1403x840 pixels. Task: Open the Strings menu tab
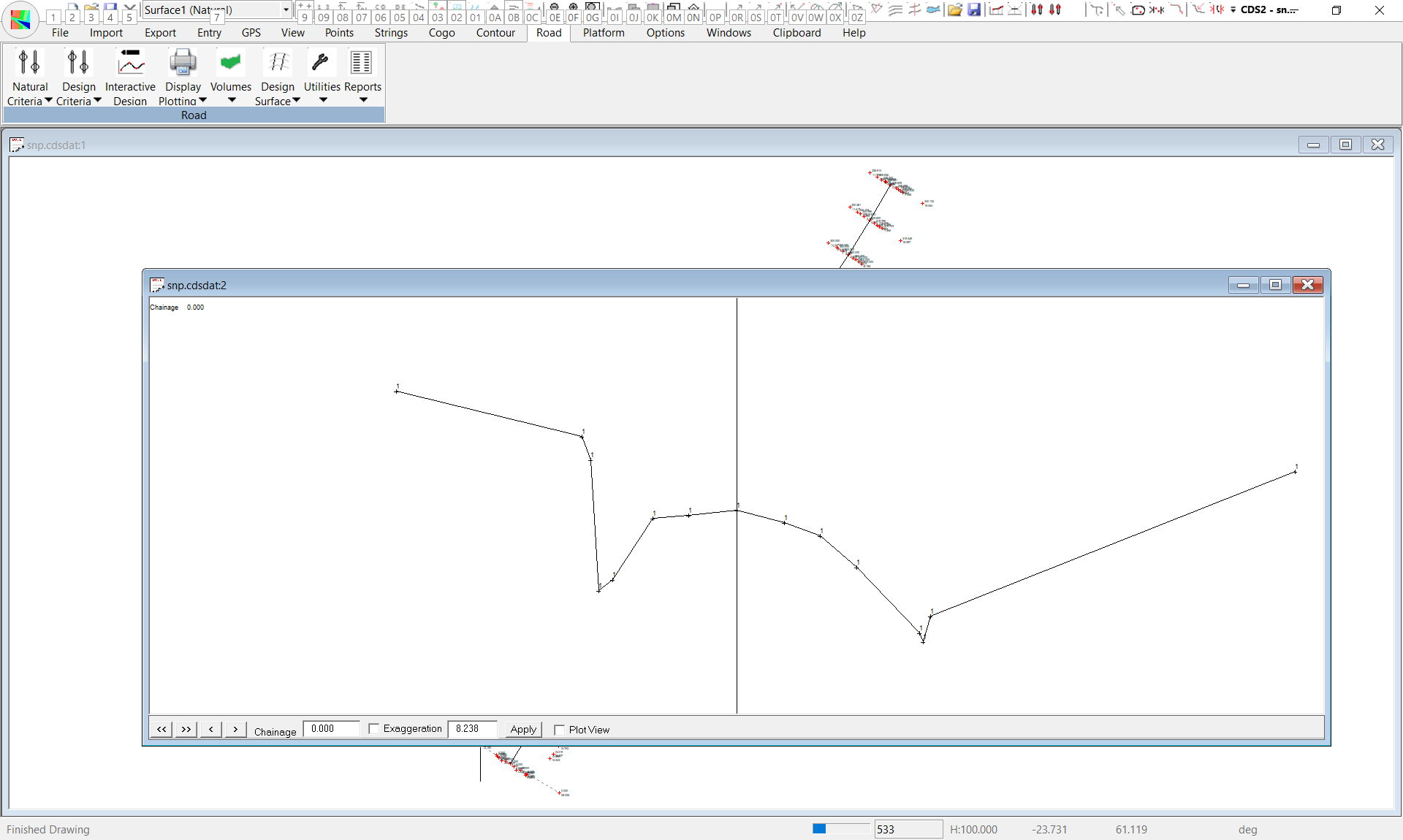coord(391,33)
